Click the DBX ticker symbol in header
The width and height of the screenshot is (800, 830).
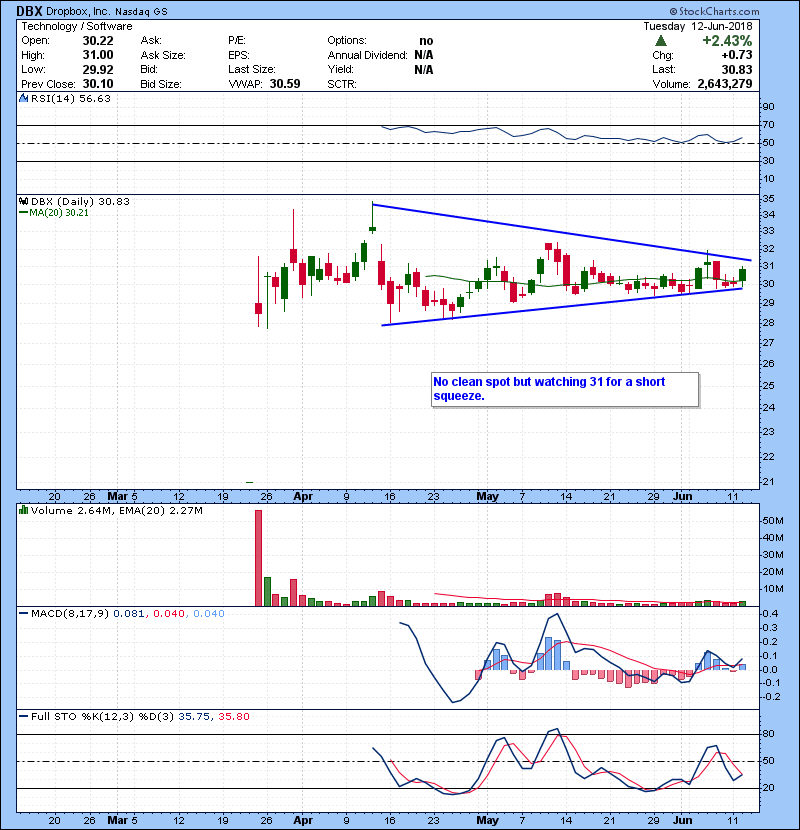[x=29, y=11]
